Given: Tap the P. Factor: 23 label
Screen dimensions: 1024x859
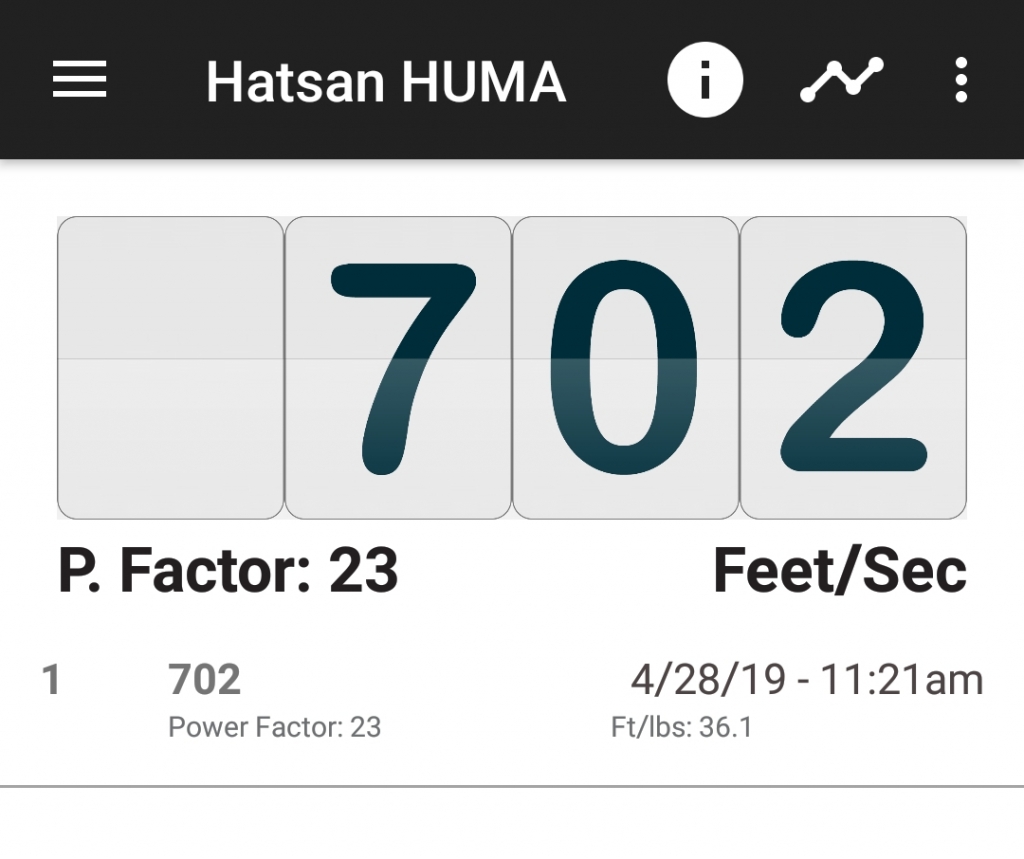Looking at the screenshot, I should [x=228, y=570].
